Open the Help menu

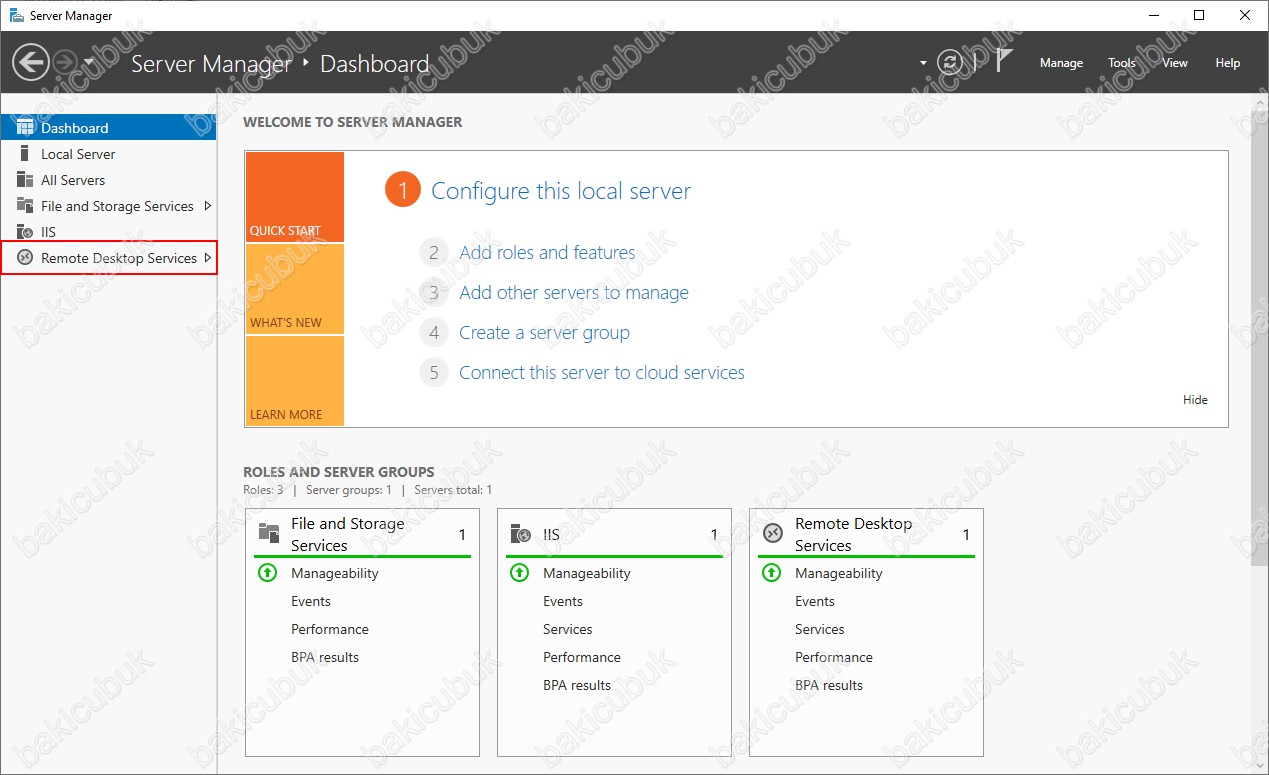tap(1227, 62)
